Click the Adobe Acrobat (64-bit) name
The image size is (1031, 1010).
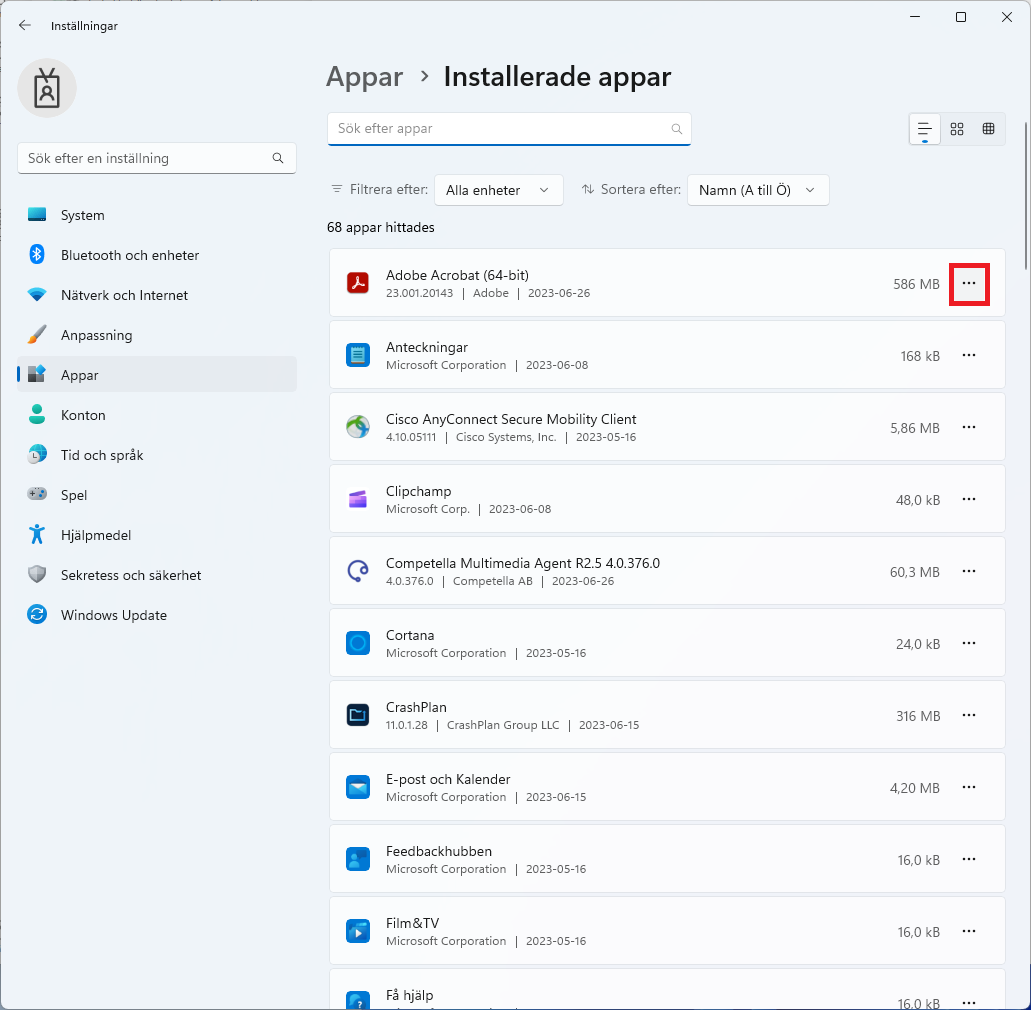pos(457,275)
